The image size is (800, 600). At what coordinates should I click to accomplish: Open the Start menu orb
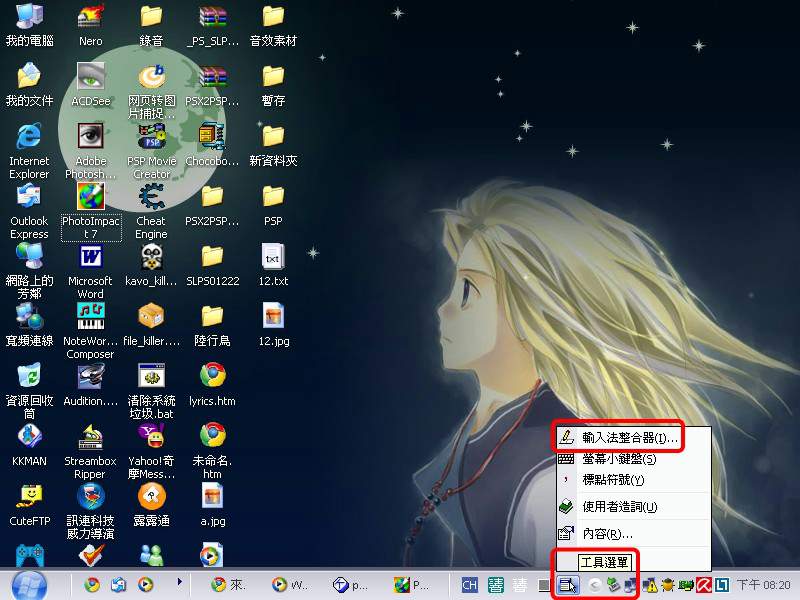29,585
